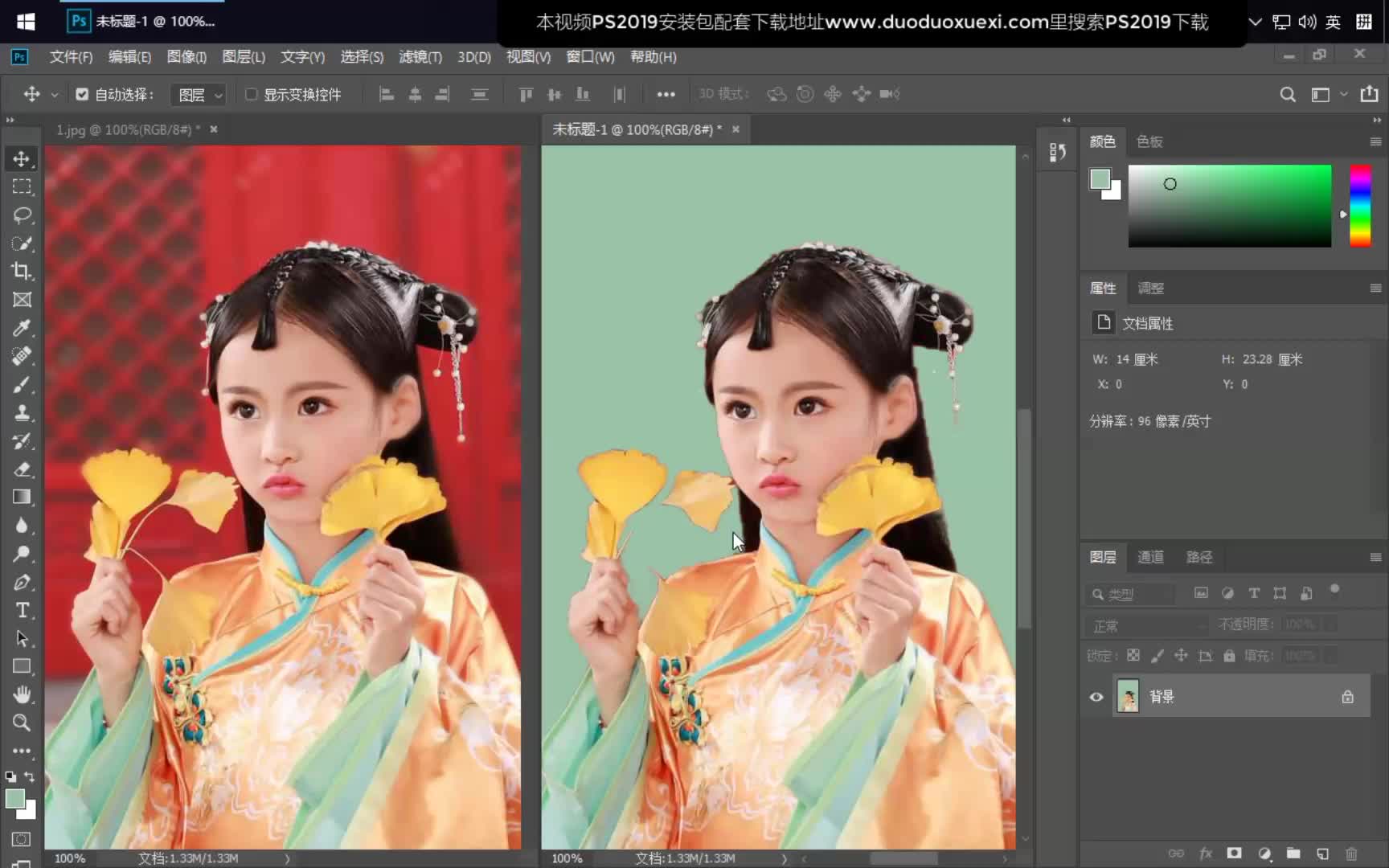Click the search icon in options bar

click(1287, 95)
